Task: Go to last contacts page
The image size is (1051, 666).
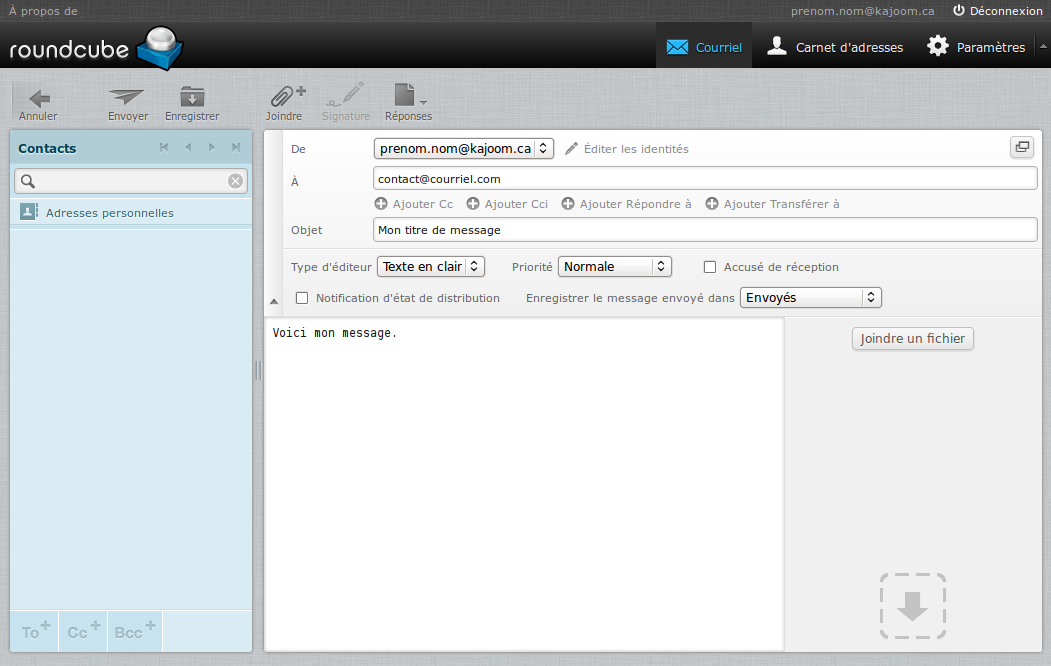Action: pyautogui.click(x=236, y=147)
